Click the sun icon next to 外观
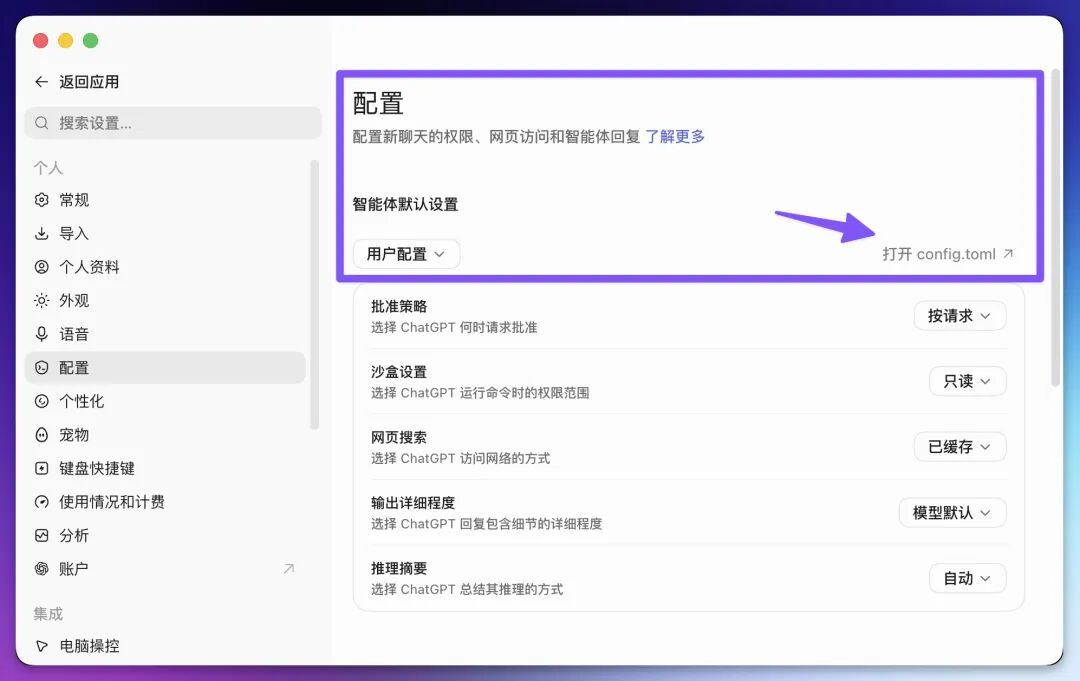This screenshot has width=1080, height=681. [41, 300]
